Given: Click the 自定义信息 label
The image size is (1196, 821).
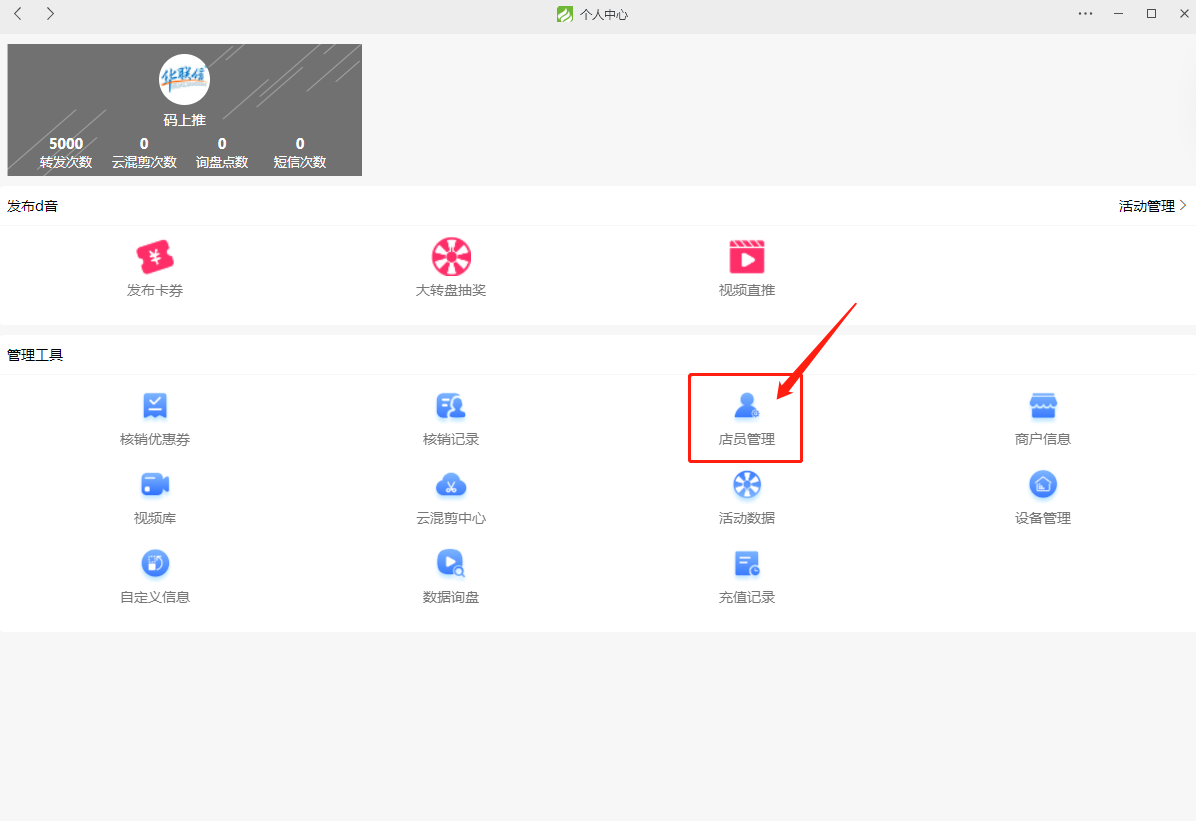Looking at the screenshot, I should tap(155, 597).
